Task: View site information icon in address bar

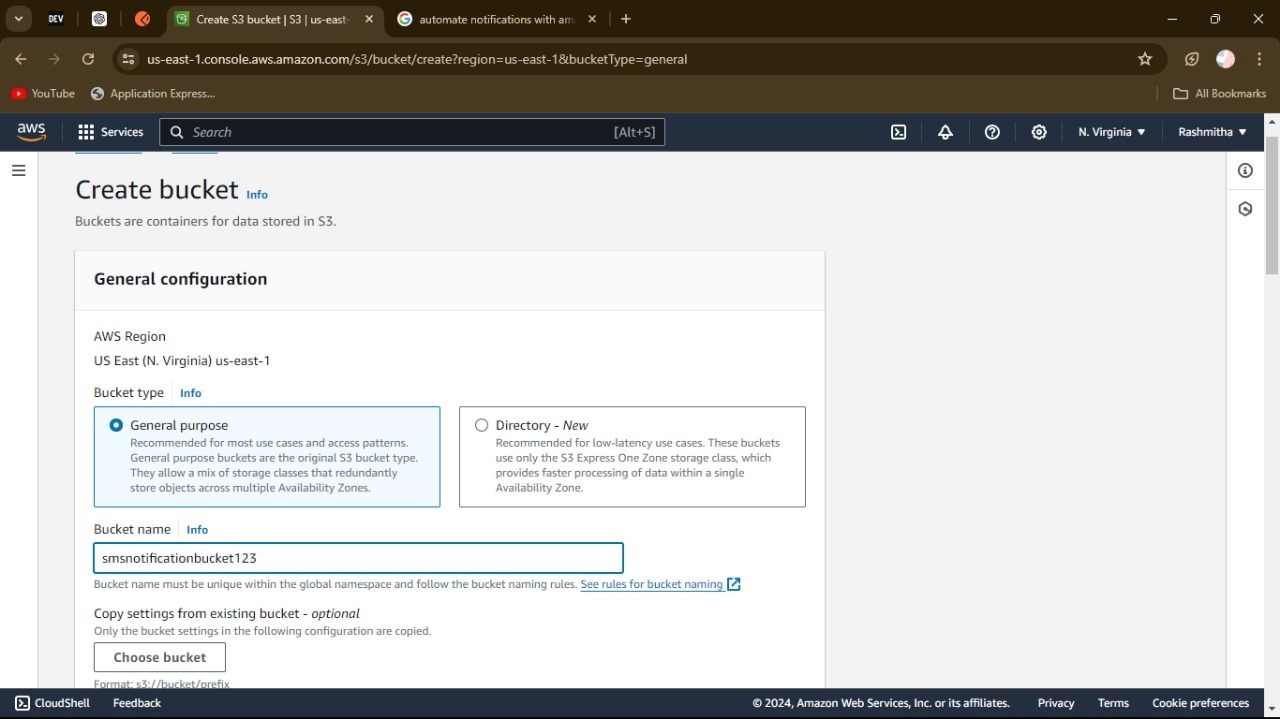Action: click(x=128, y=59)
